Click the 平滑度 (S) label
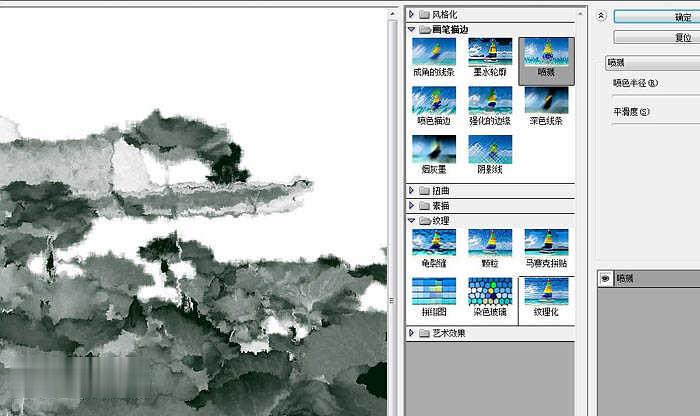 [631, 112]
